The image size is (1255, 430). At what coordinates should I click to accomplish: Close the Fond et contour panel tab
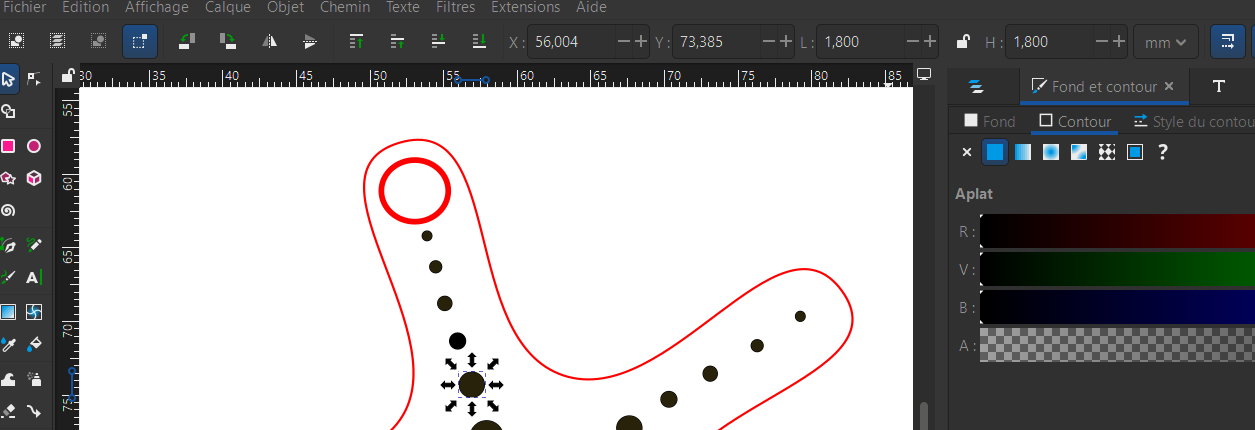point(1170,86)
